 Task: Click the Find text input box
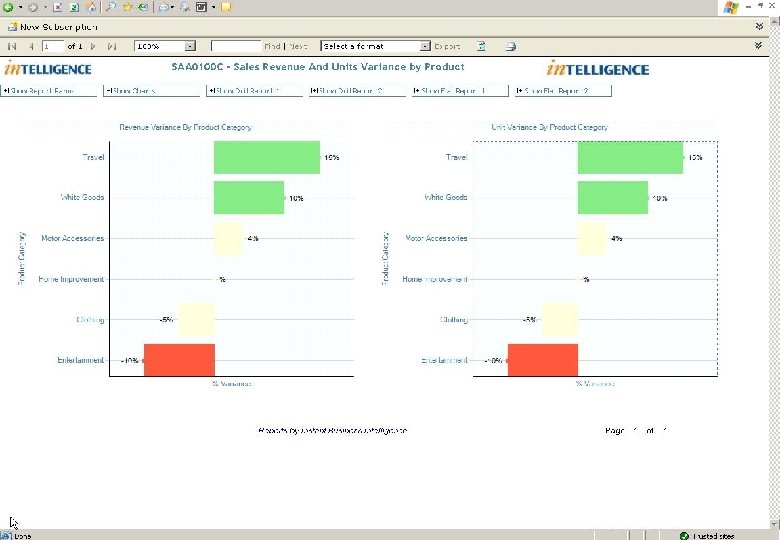tap(236, 46)
